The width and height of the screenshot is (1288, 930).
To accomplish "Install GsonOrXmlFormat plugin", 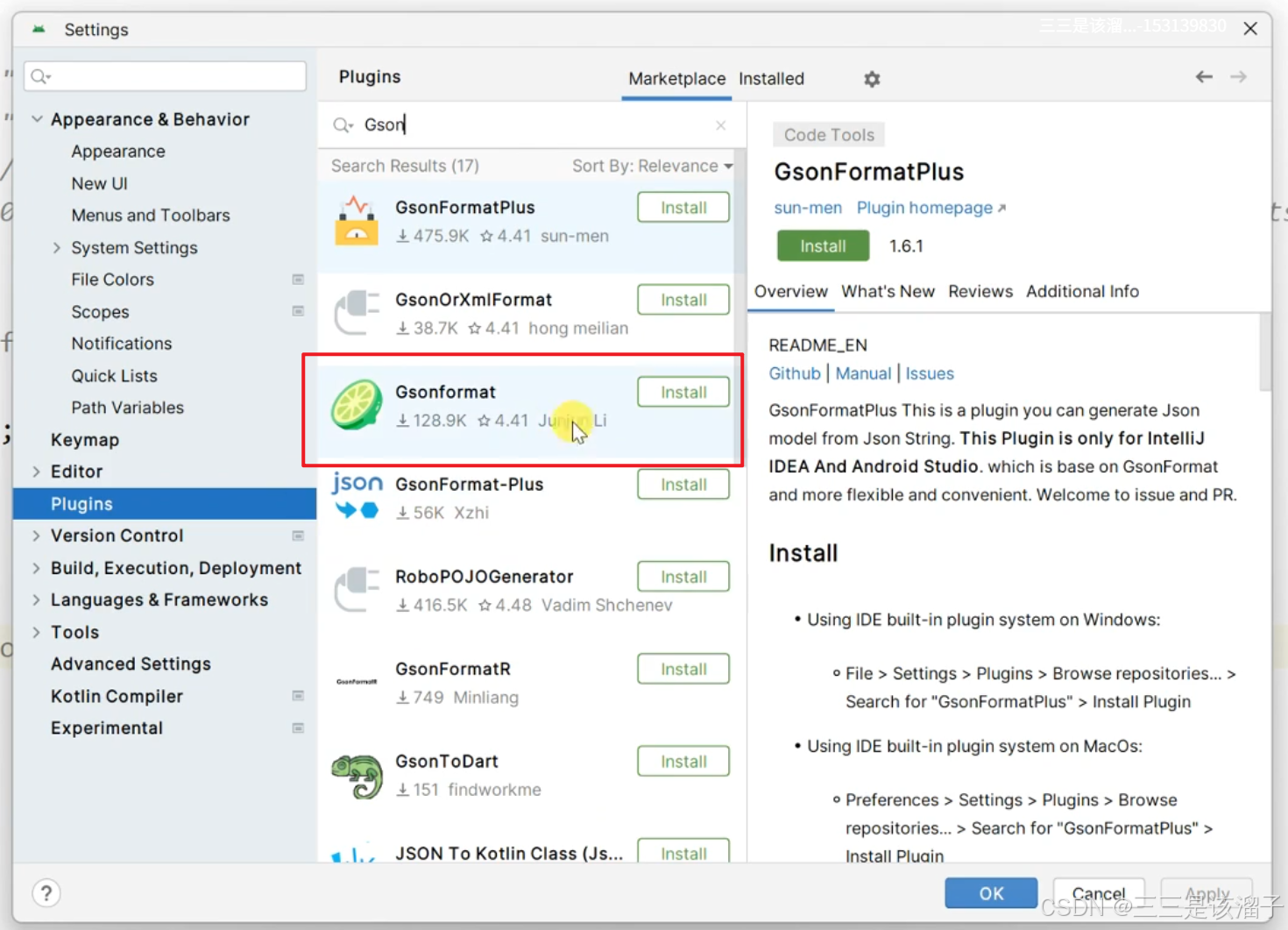I will (x=683, y=300).
